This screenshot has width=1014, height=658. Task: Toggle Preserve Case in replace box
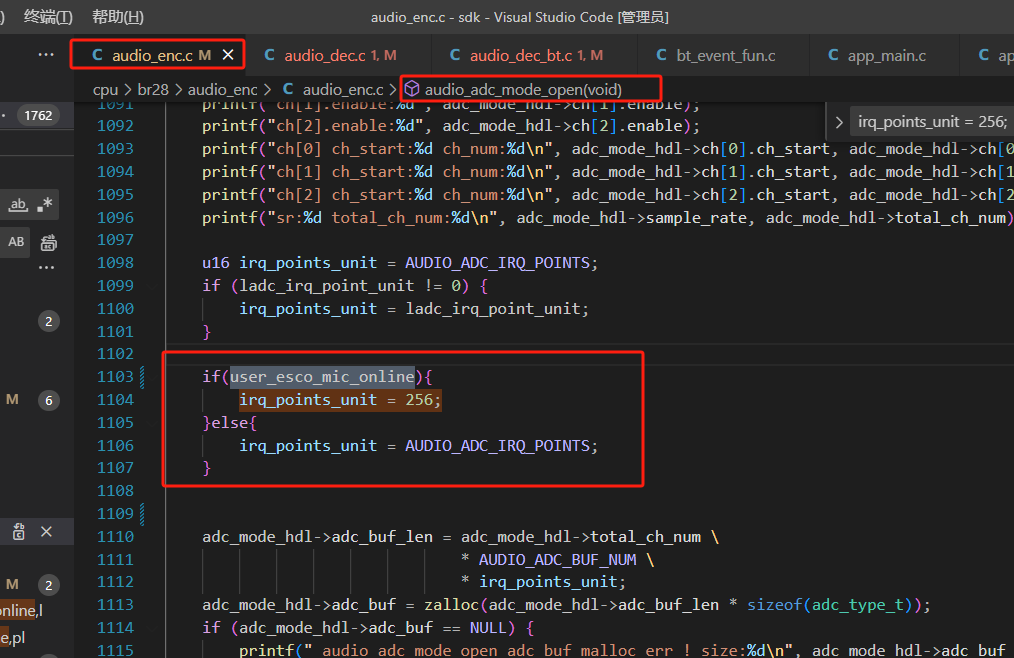16,242
